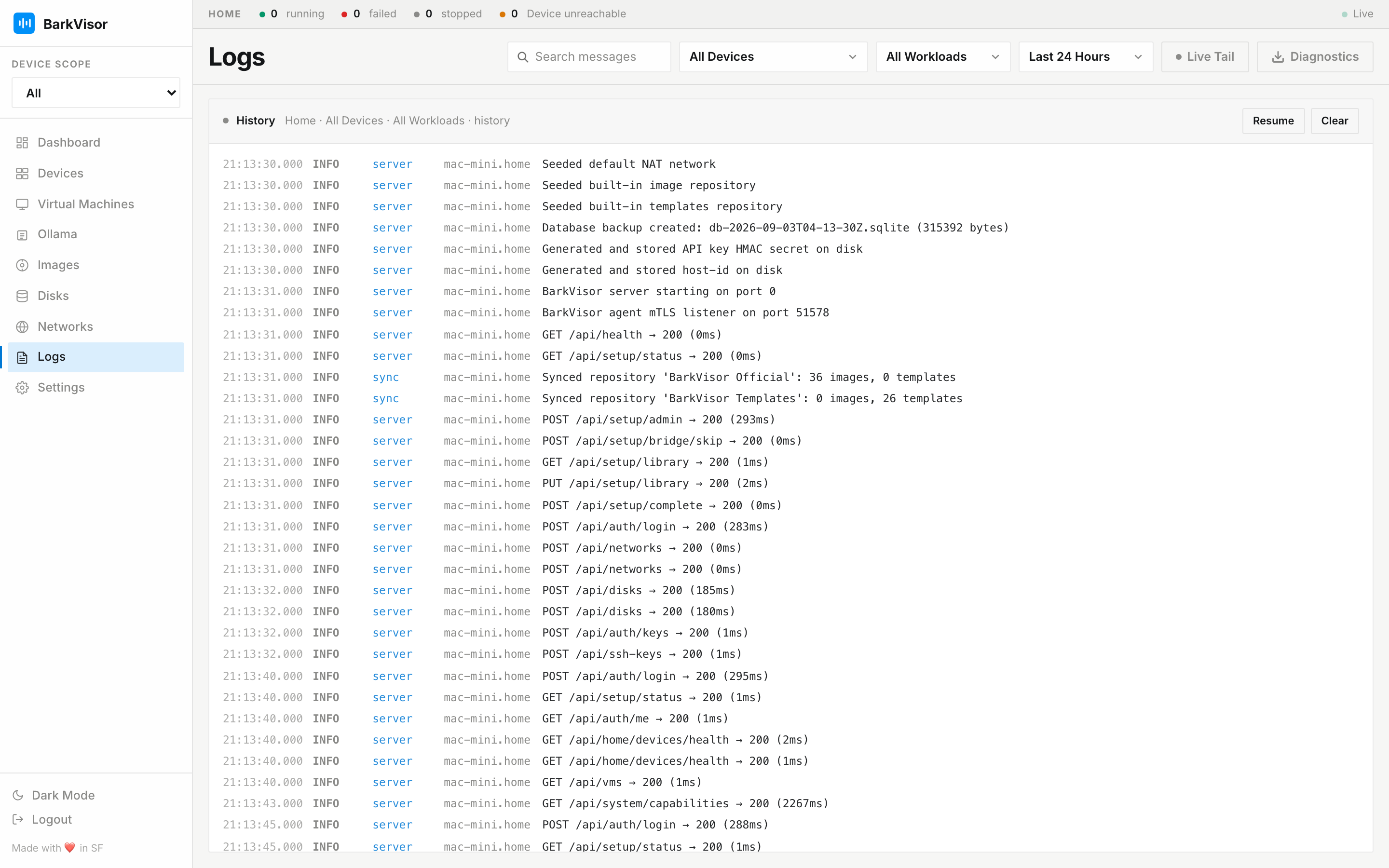The image size is (1389, 868).
Task: Open the All Workloads filter dropdown
Action: [942, 57]
